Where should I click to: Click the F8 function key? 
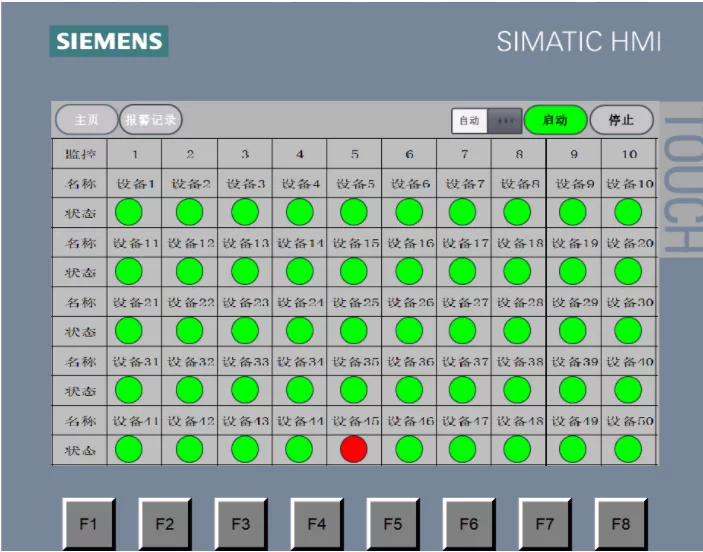[x=621, y=524]
